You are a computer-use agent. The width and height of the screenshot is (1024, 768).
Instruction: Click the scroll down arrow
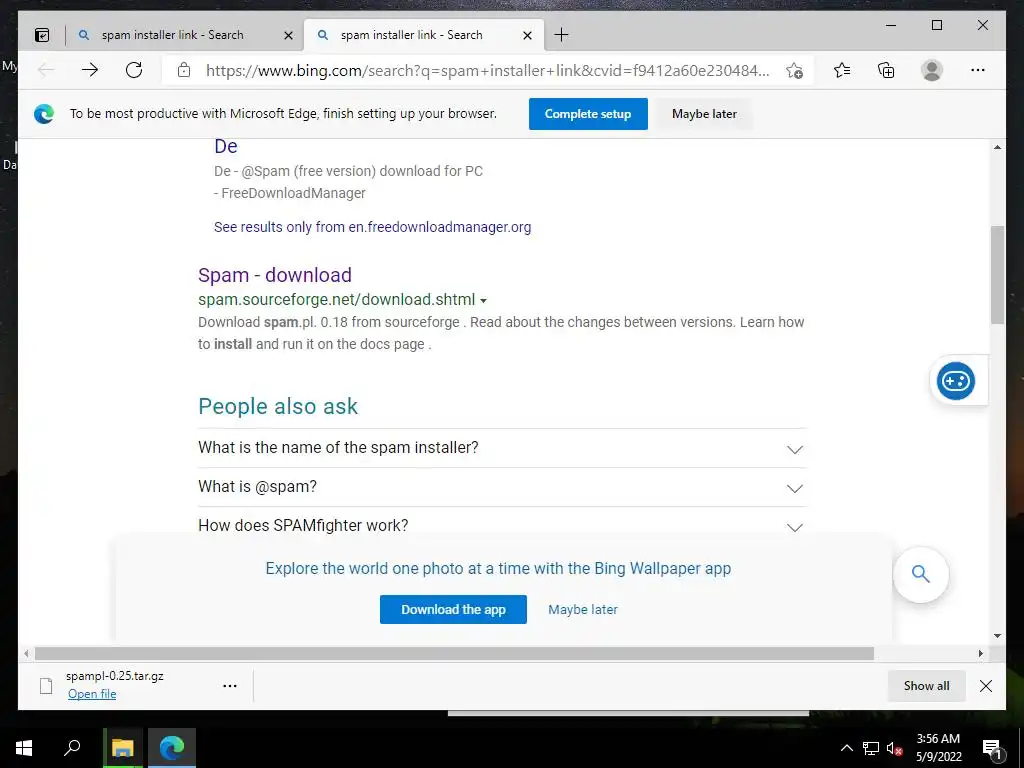click(997, 636)
